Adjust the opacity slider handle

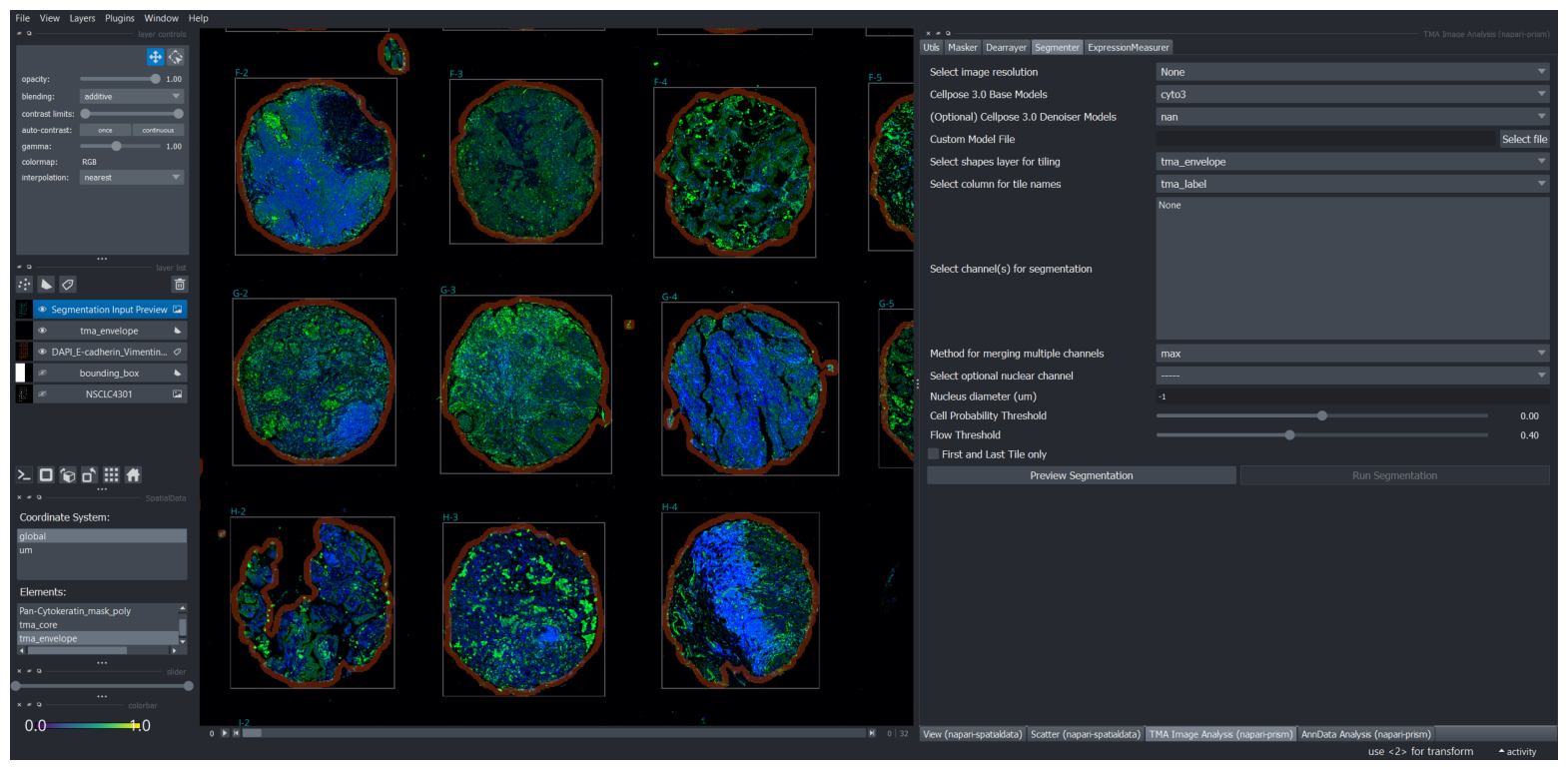pyautogui.click(x=155, y=79)
